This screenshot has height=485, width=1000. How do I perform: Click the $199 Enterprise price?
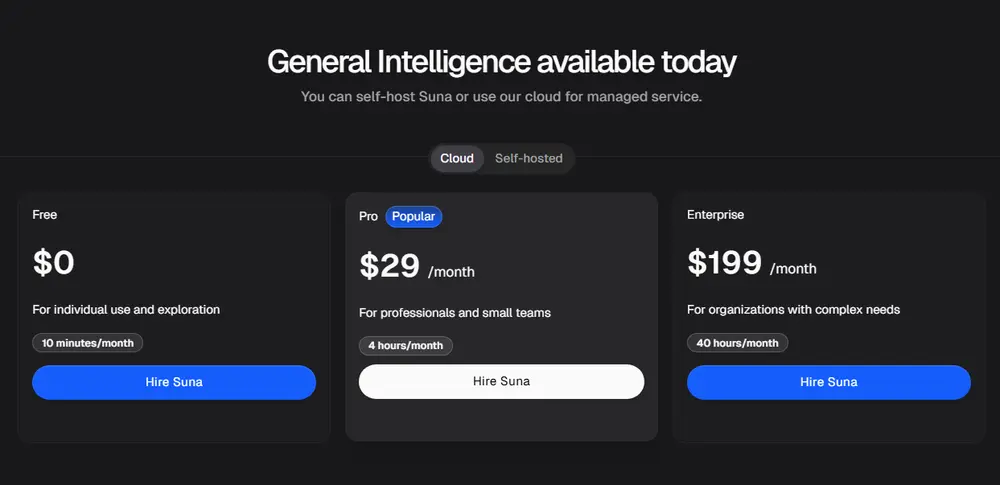point(725,263)
